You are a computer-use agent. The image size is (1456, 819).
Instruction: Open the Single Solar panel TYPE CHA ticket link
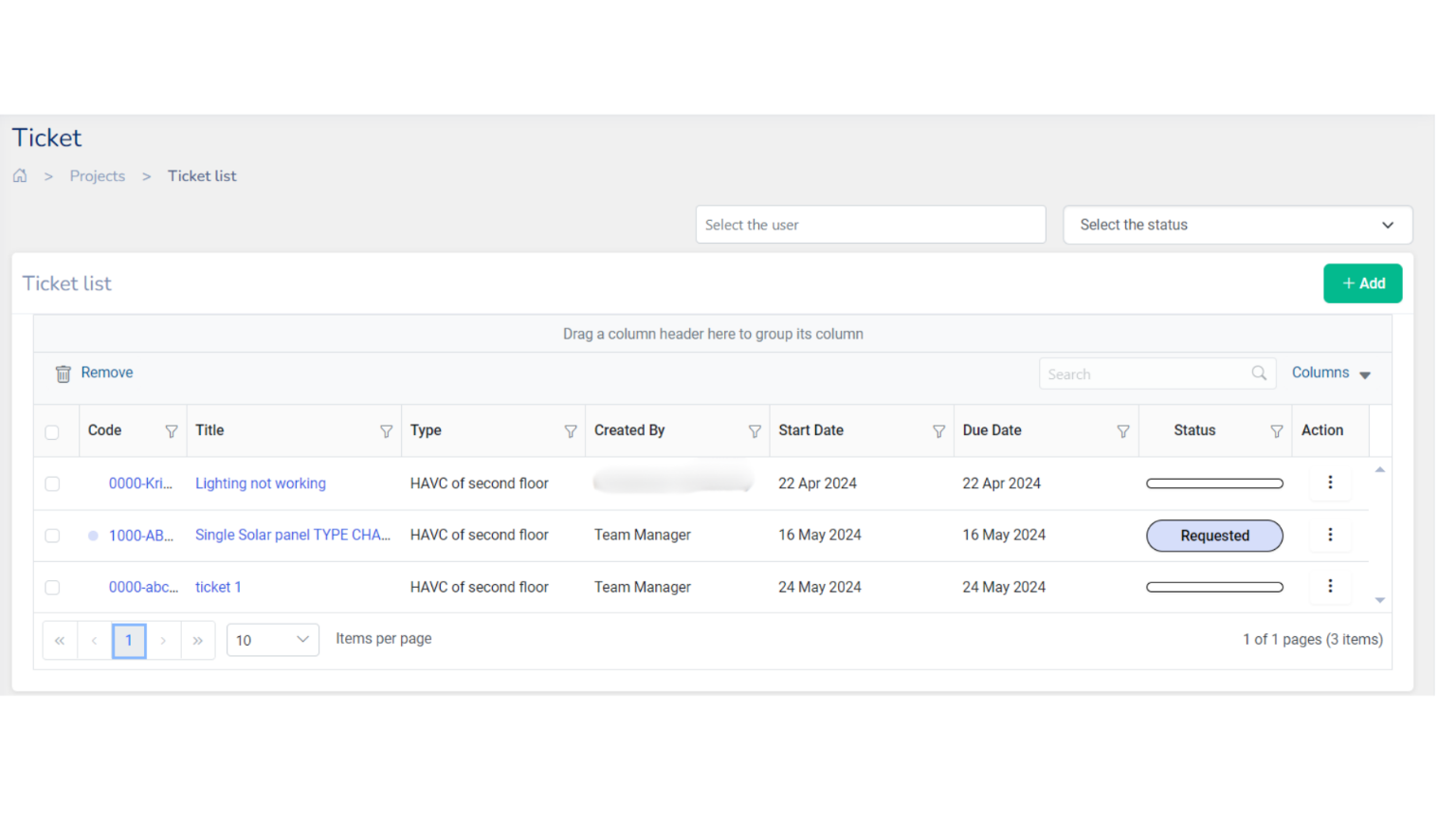point(292,535)
